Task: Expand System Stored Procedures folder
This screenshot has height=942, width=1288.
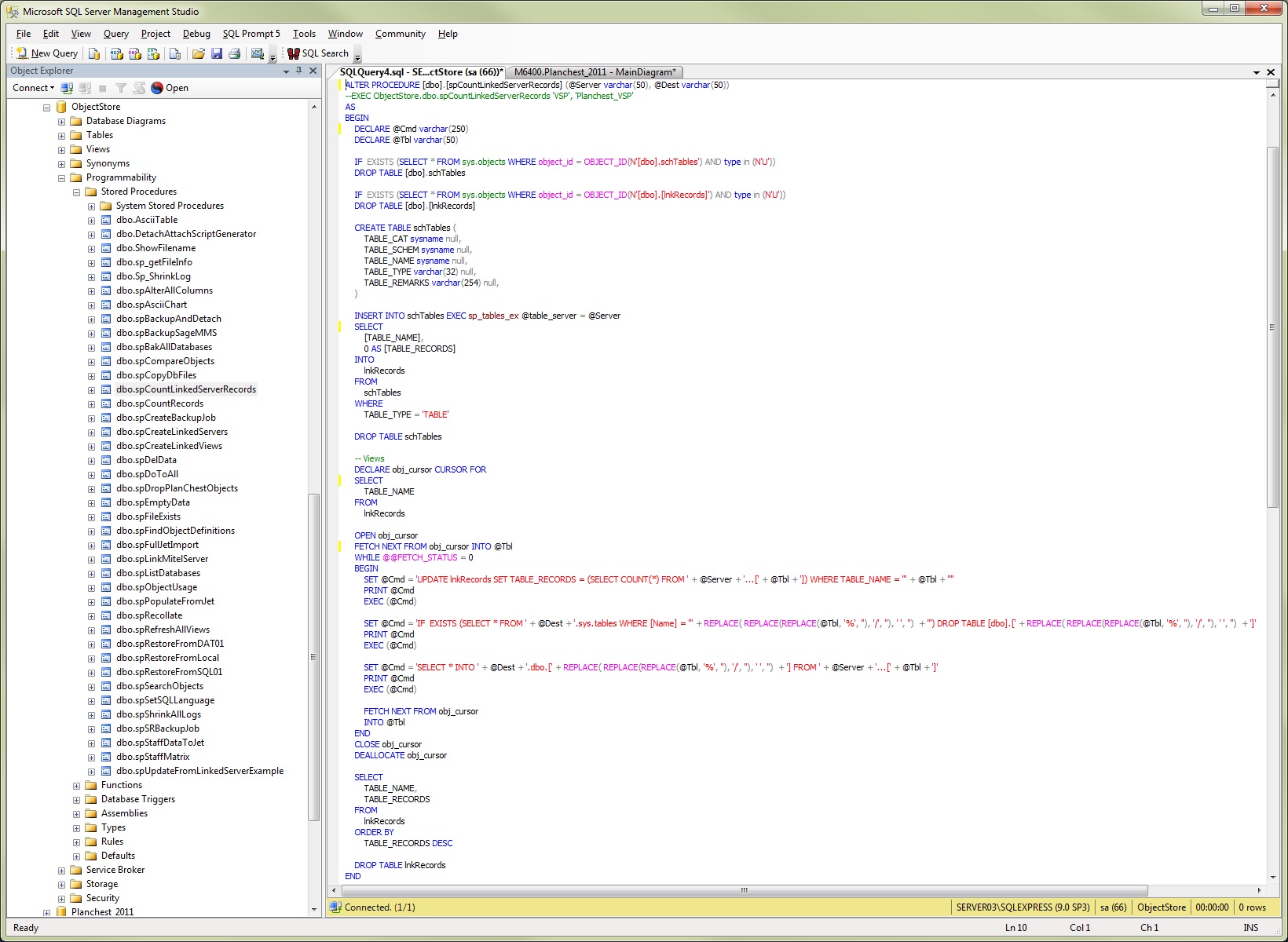Action: point(91,206)
